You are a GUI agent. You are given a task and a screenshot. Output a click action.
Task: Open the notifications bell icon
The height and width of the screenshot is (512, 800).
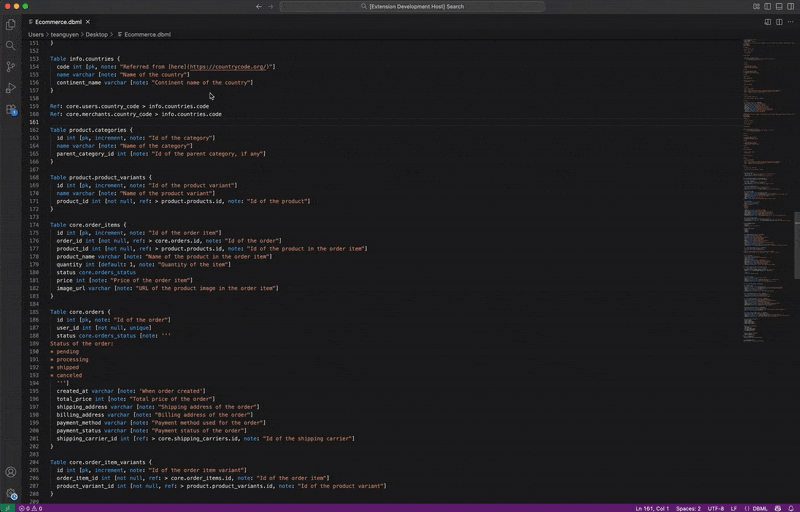point(791,508)
